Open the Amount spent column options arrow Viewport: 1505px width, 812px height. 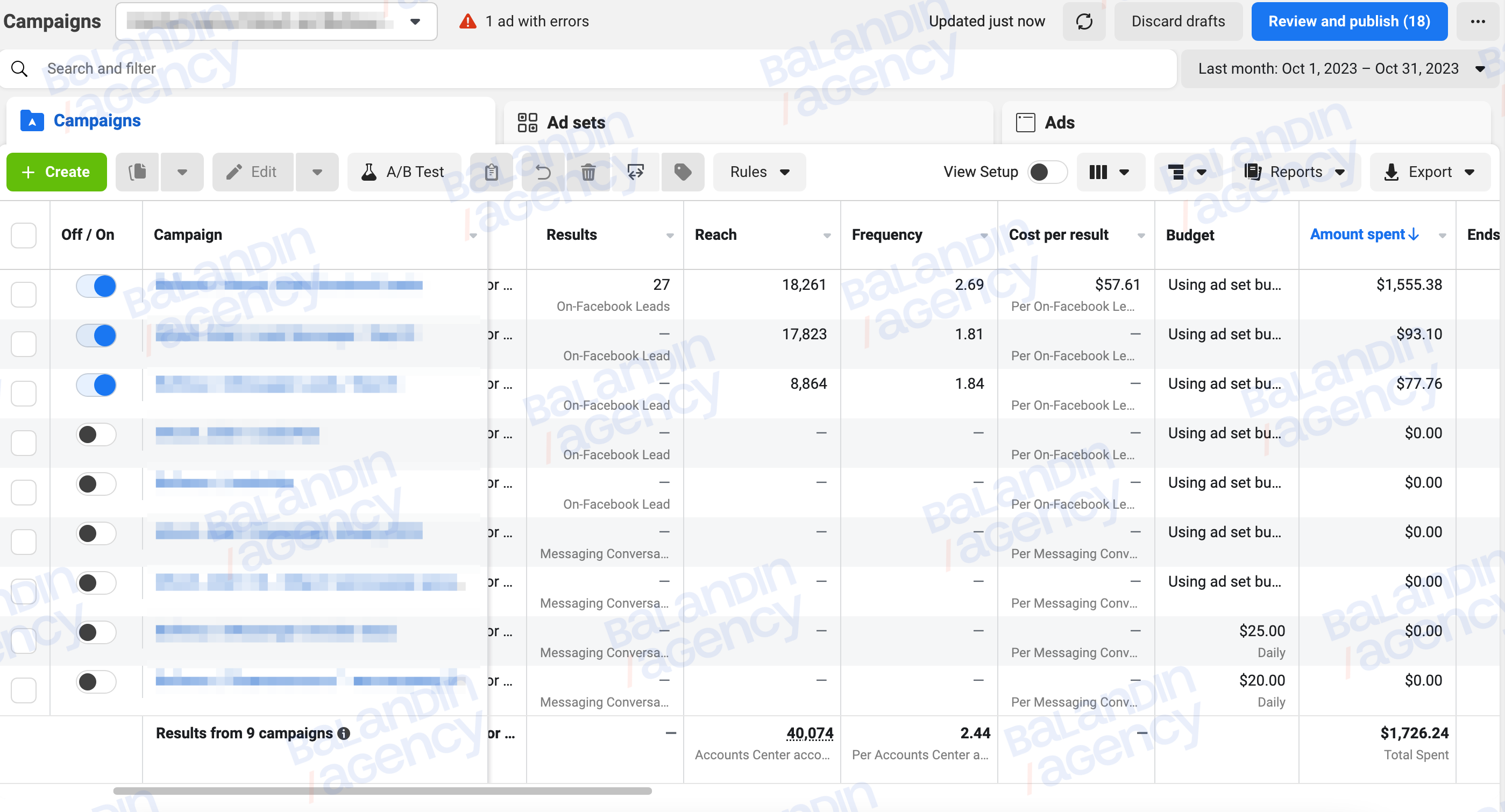(x=1443, y=236)
